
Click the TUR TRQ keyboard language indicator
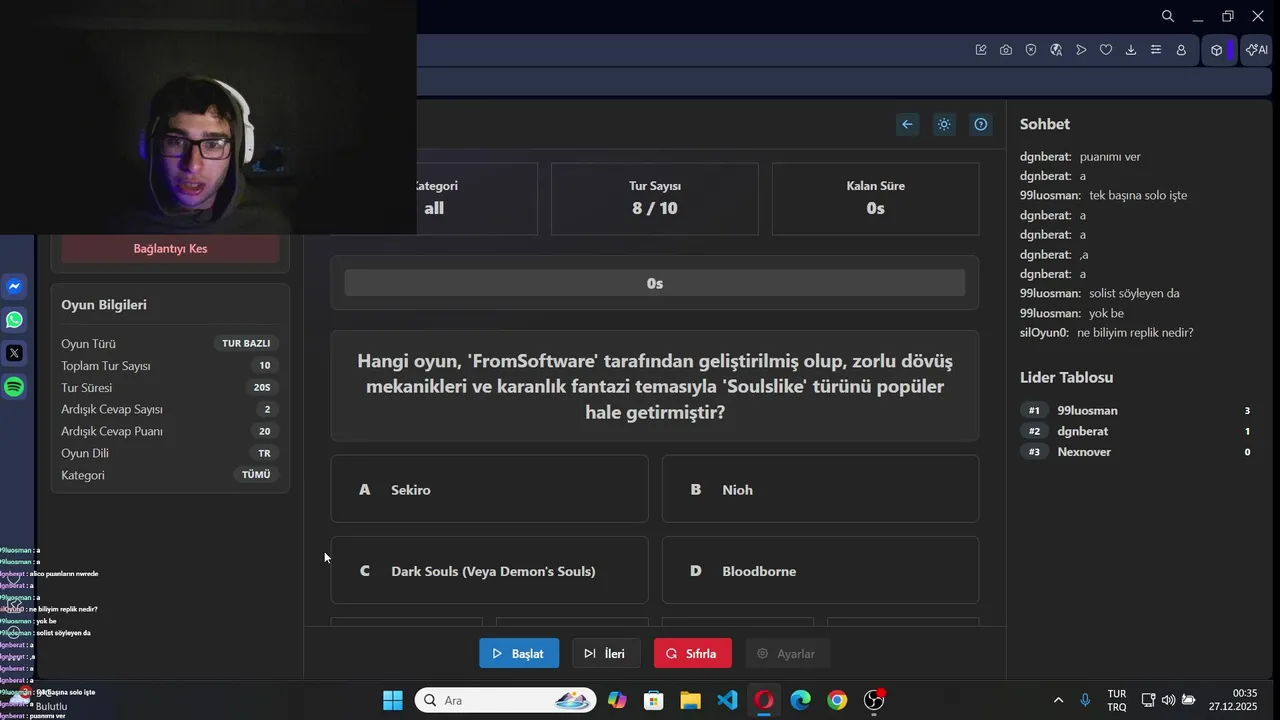1117,700
